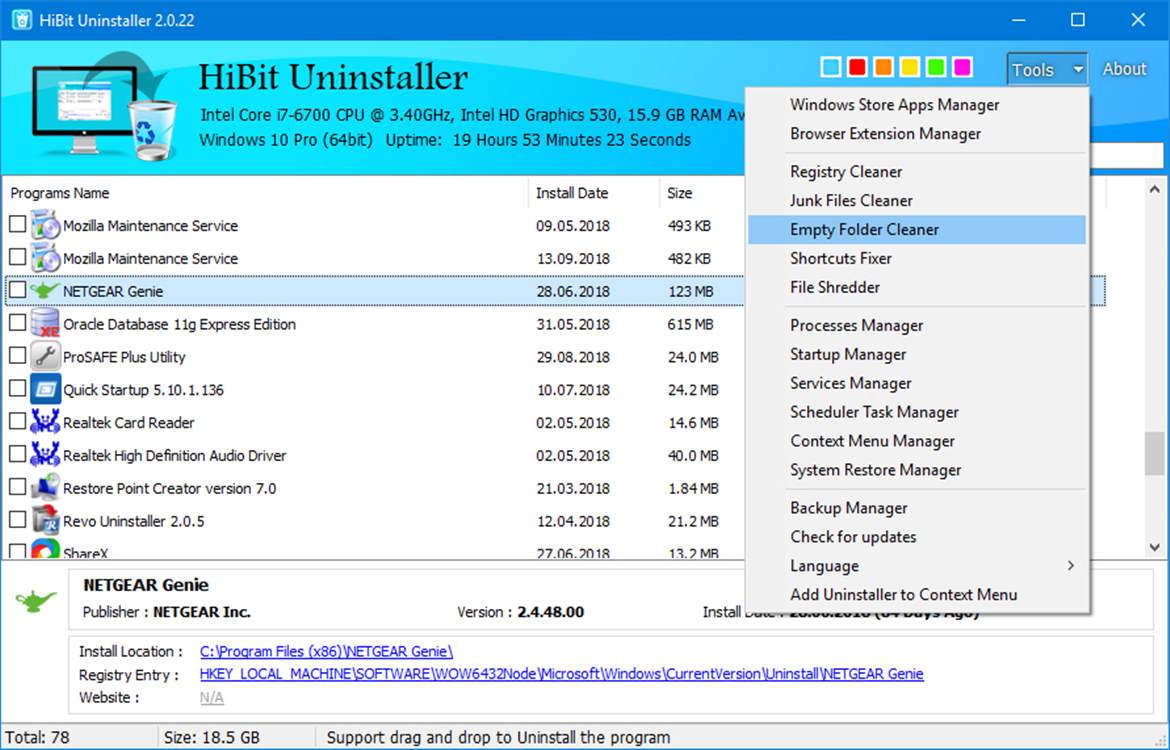
Task: Click the scrollbar down arrow
Action: (x=1154, y=547)
